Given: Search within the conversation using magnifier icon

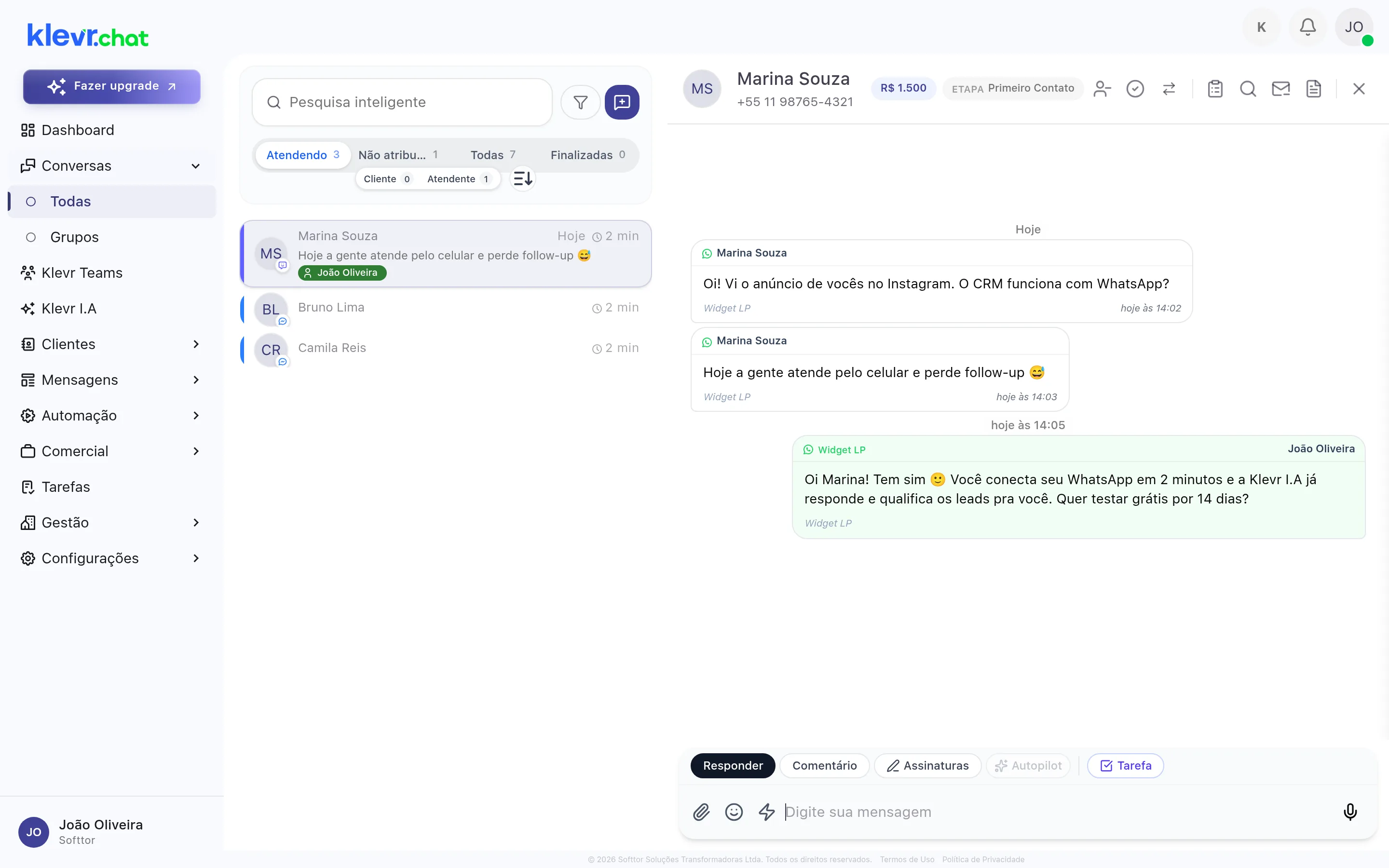Looking at the screenshot, I should click(x=1248, y=89).
